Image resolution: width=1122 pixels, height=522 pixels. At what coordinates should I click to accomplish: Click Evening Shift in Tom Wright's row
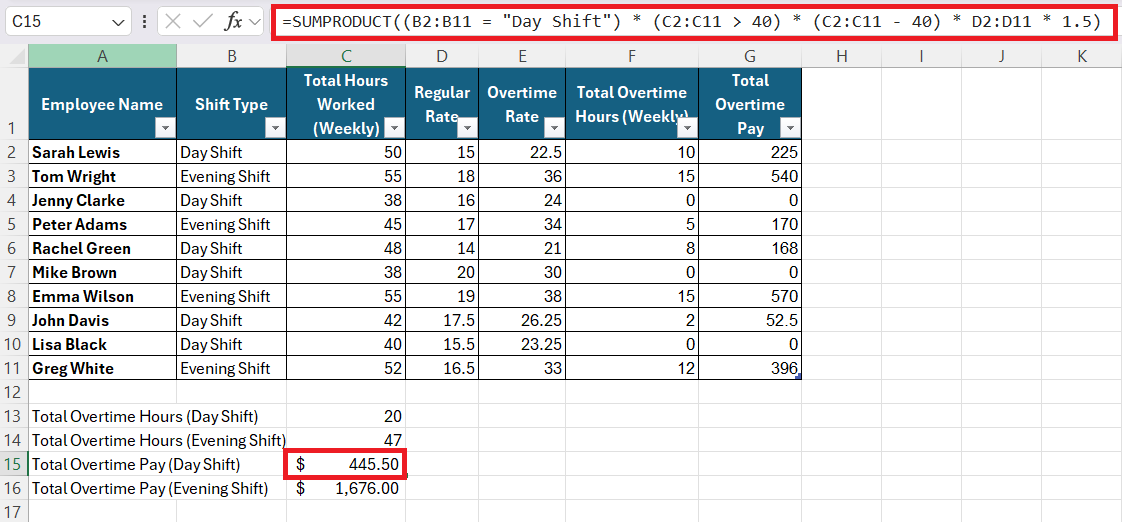(232, 176)
